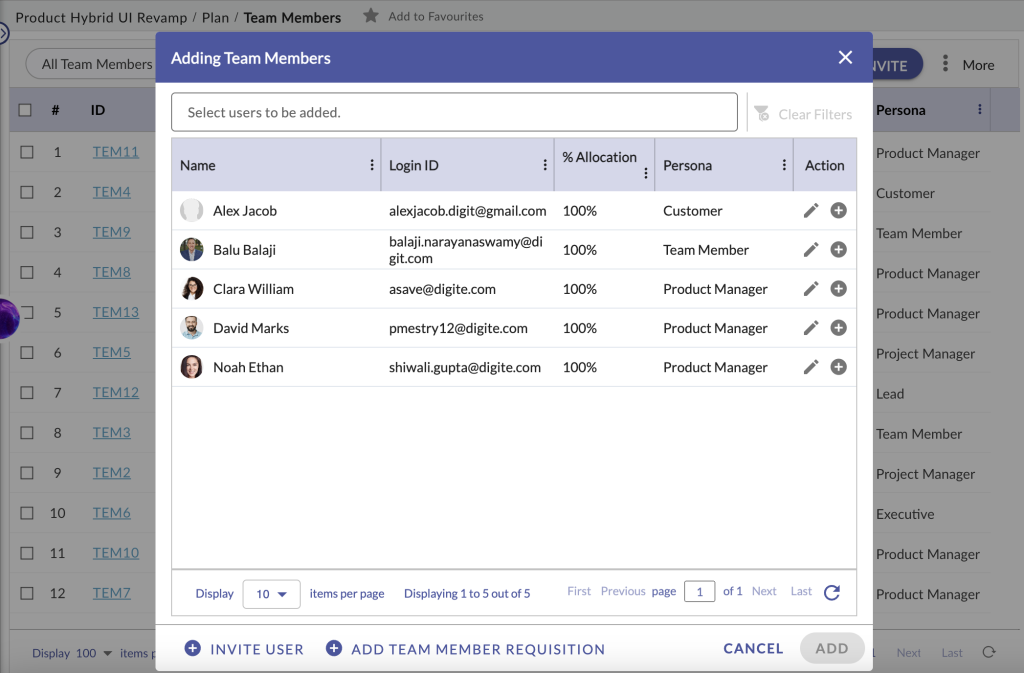The width and height of the screenshot is (1024, 673).
Task: Check the checkbox for row 3 TEM9
Action: tap(25, 231)
